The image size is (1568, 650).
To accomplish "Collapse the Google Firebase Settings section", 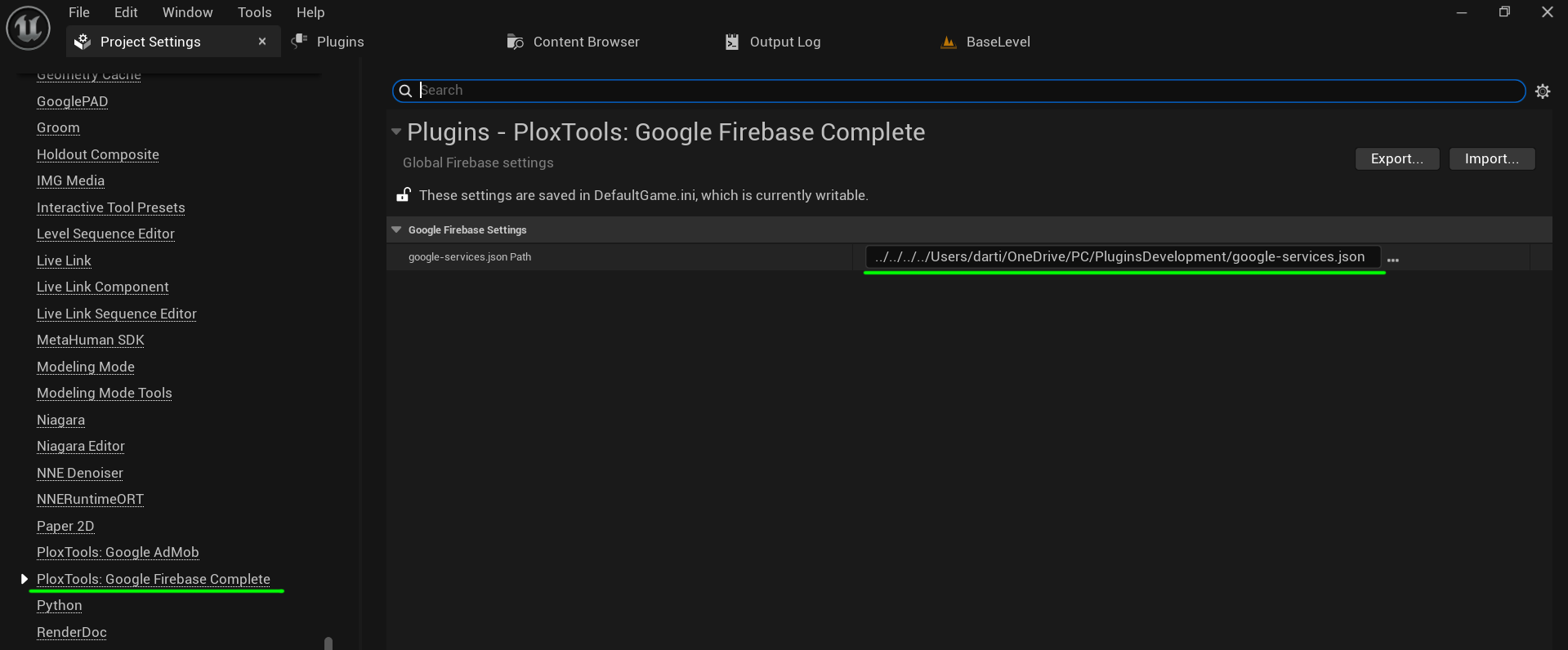I will pyautogui.click(x=397, y=230).
